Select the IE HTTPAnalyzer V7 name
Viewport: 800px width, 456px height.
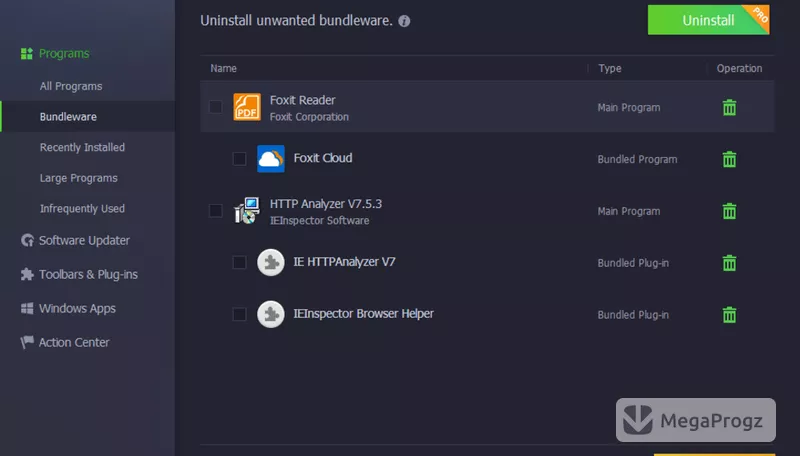point(344,262)
